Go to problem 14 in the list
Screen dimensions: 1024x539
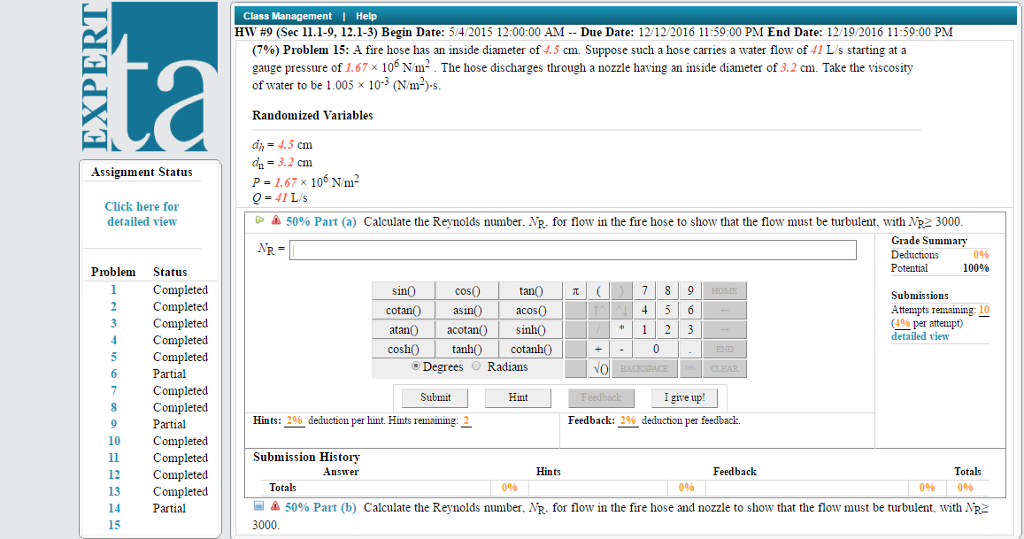114,508
